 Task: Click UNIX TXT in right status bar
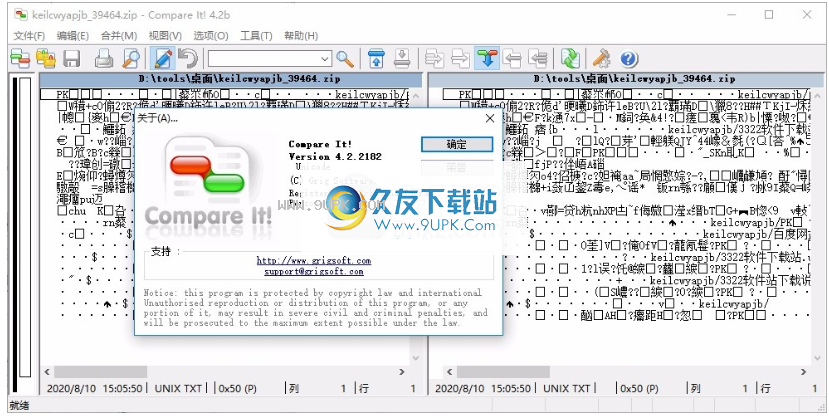[567, 389]
